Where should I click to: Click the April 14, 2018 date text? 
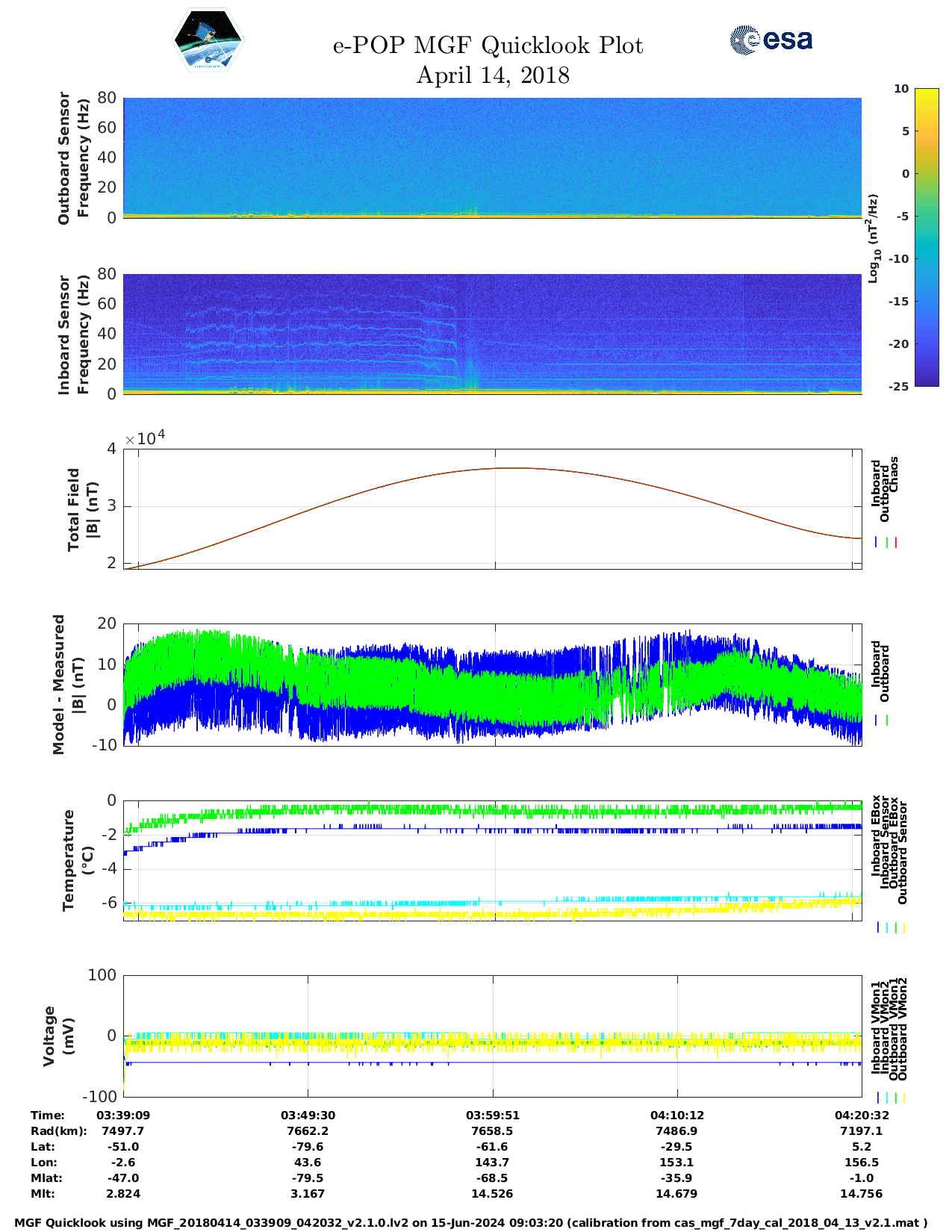point(492,75)
